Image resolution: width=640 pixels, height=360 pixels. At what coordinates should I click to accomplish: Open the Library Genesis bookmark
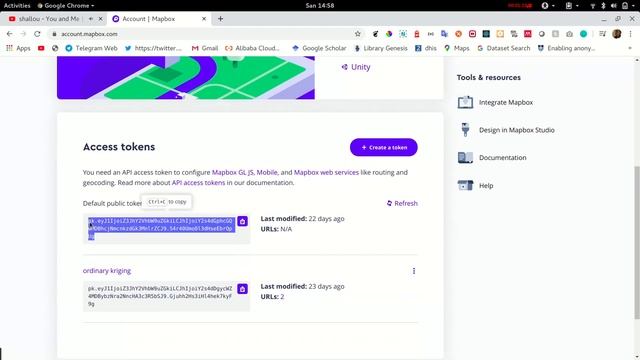pos(381,48)
